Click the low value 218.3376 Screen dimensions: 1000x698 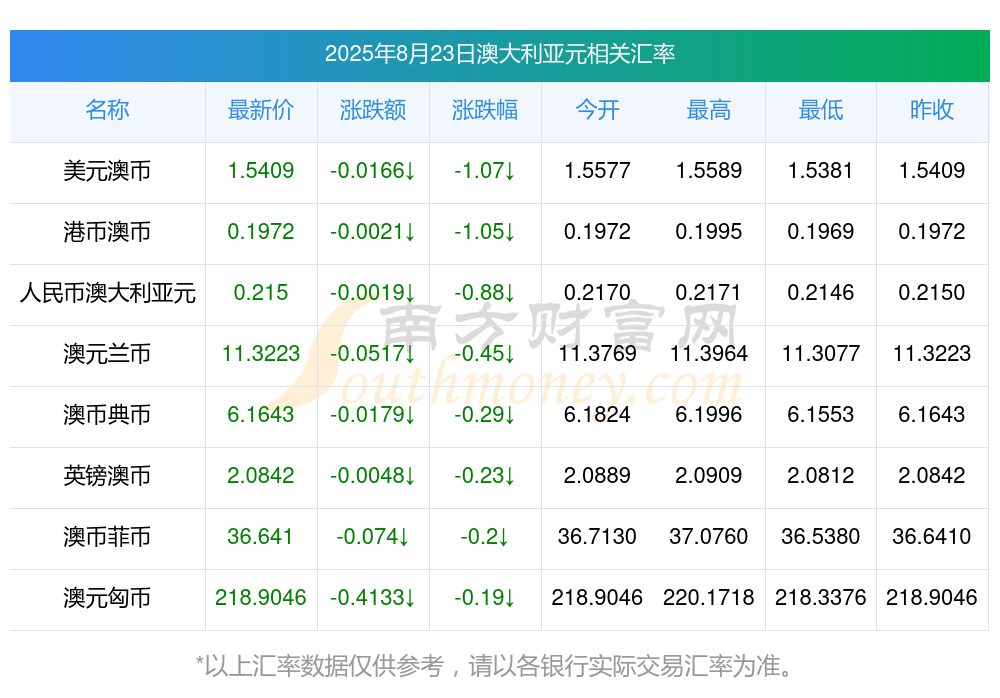(x=821, y=598)
